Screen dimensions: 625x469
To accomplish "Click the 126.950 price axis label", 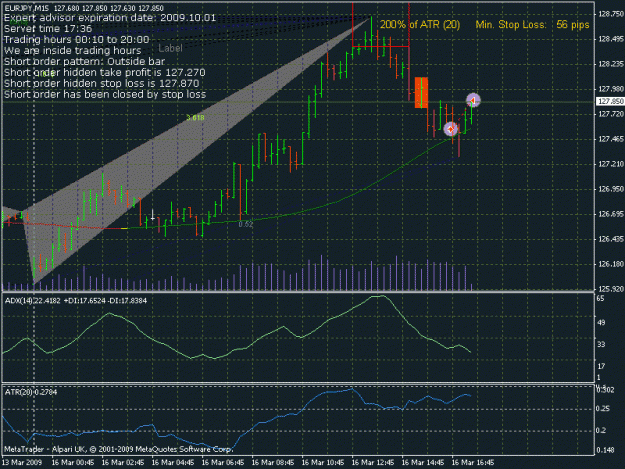I will [x=610, y=189].
